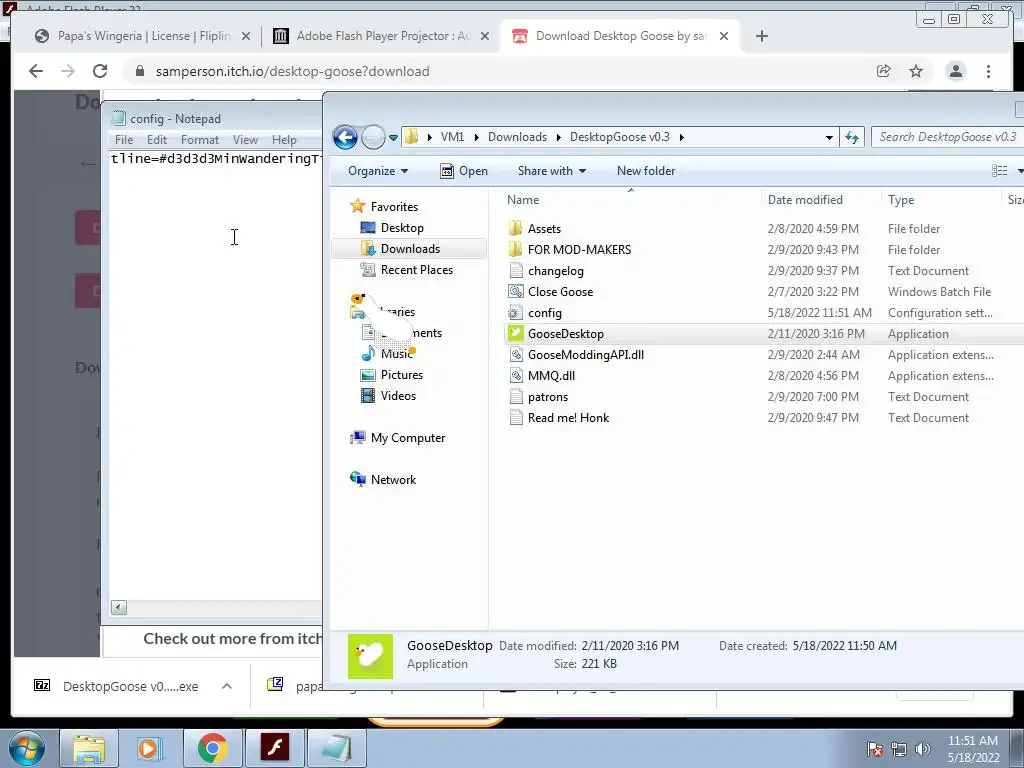This screenshot has width=1024, height=768.
Task: Switch to Papa's Wingeria browser tab
Action: point(143,36)
